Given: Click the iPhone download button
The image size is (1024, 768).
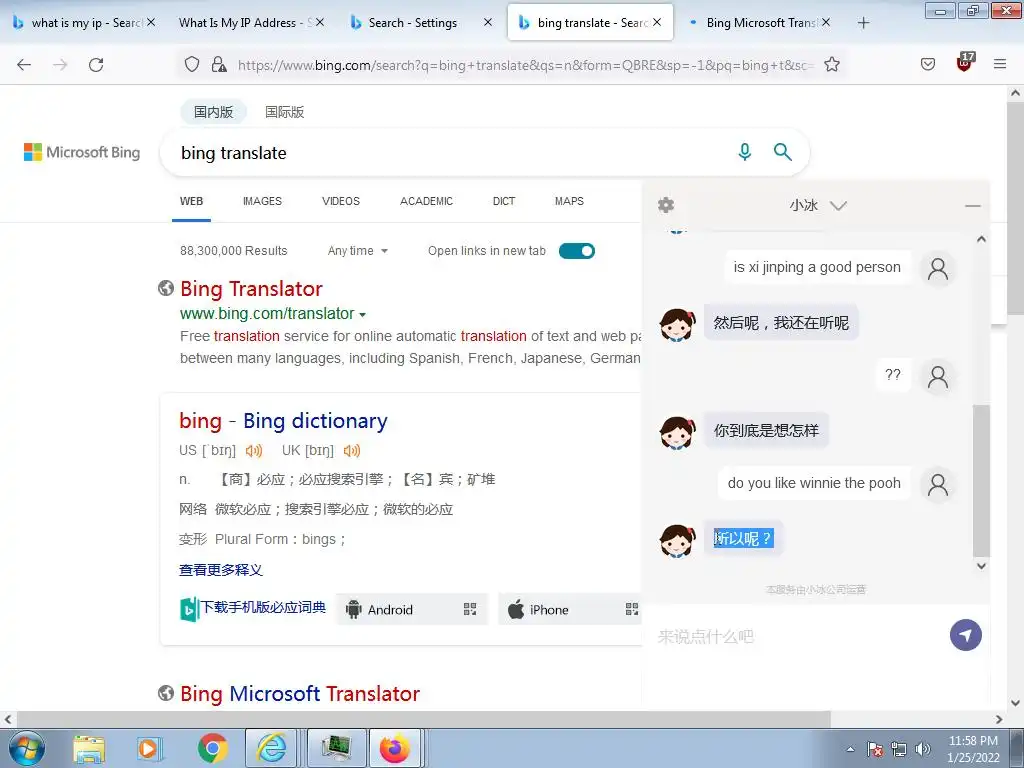Looking at the screenshot, I should (570, 609).
